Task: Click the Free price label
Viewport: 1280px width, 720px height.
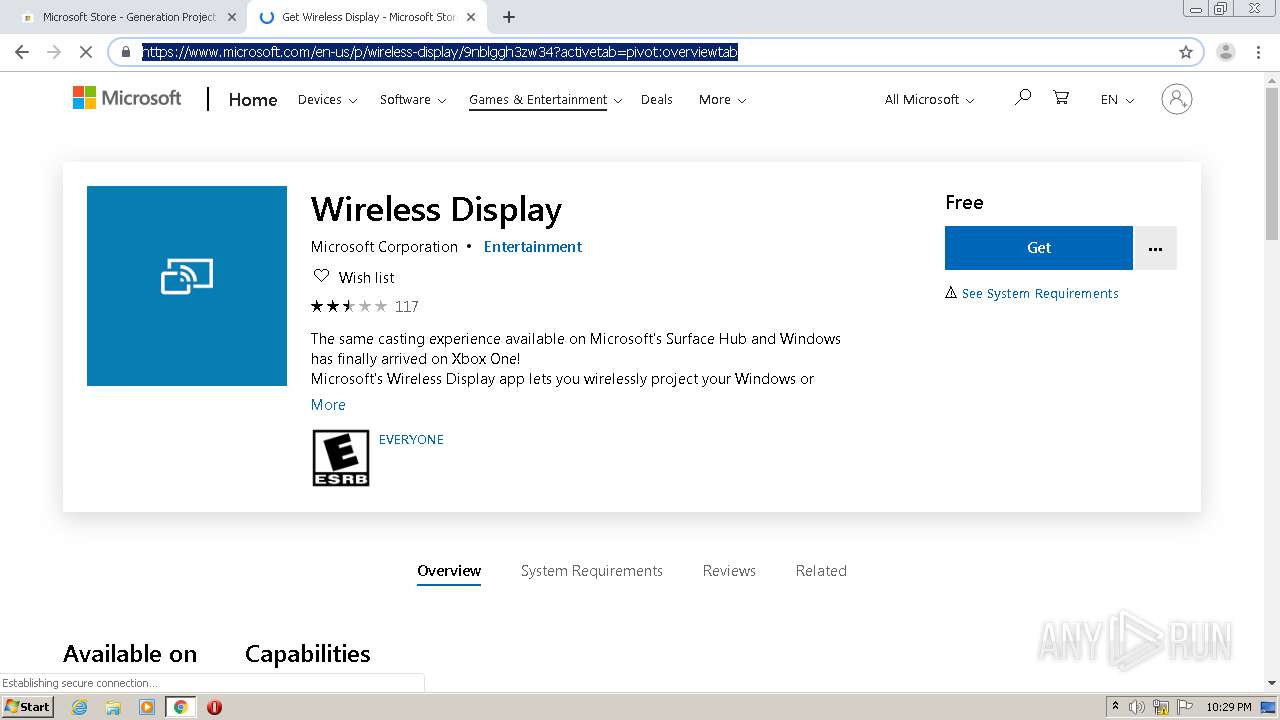Action: (964, 202)
